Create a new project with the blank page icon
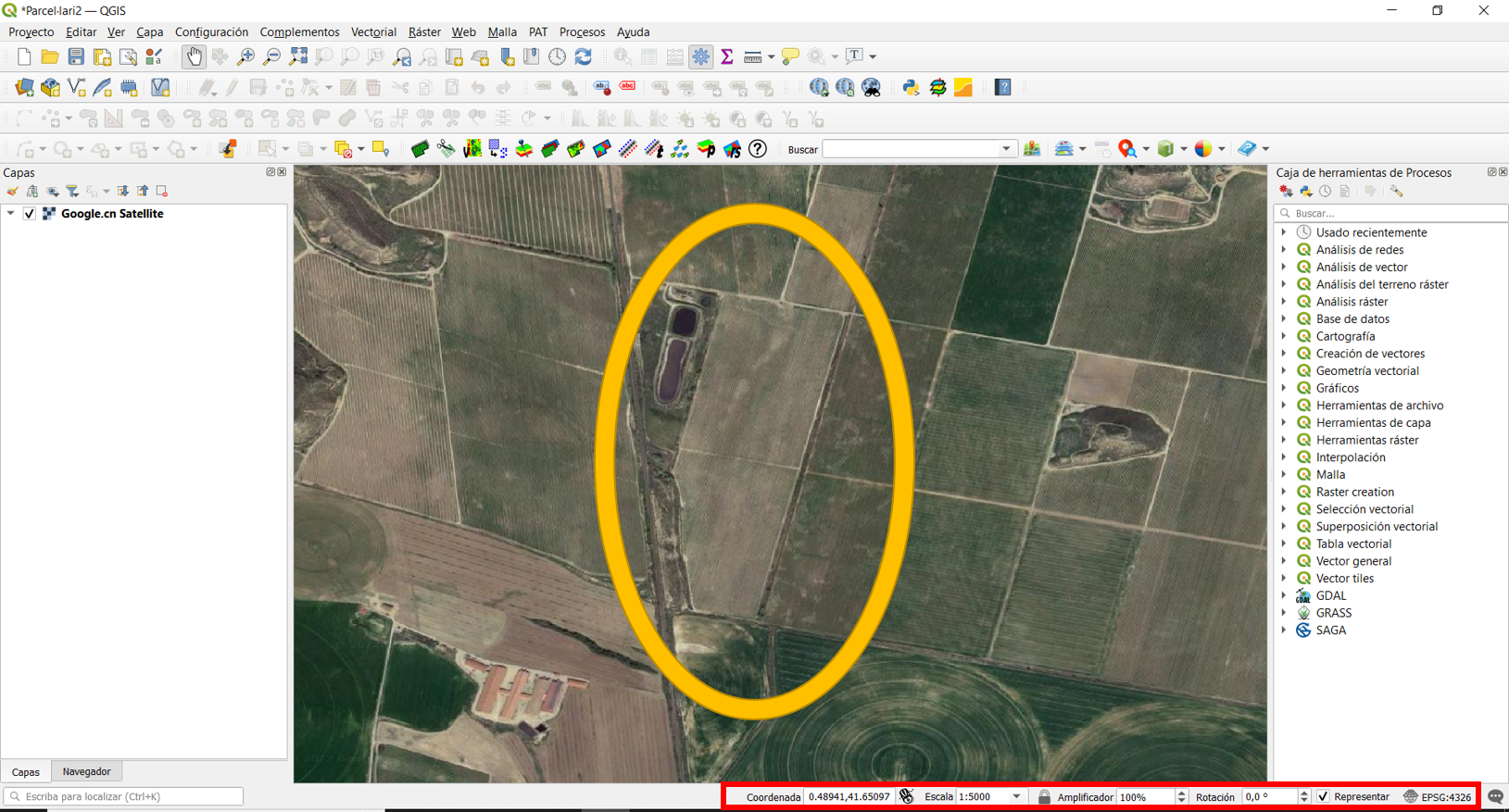1509x812 pixels. point(24,56)
